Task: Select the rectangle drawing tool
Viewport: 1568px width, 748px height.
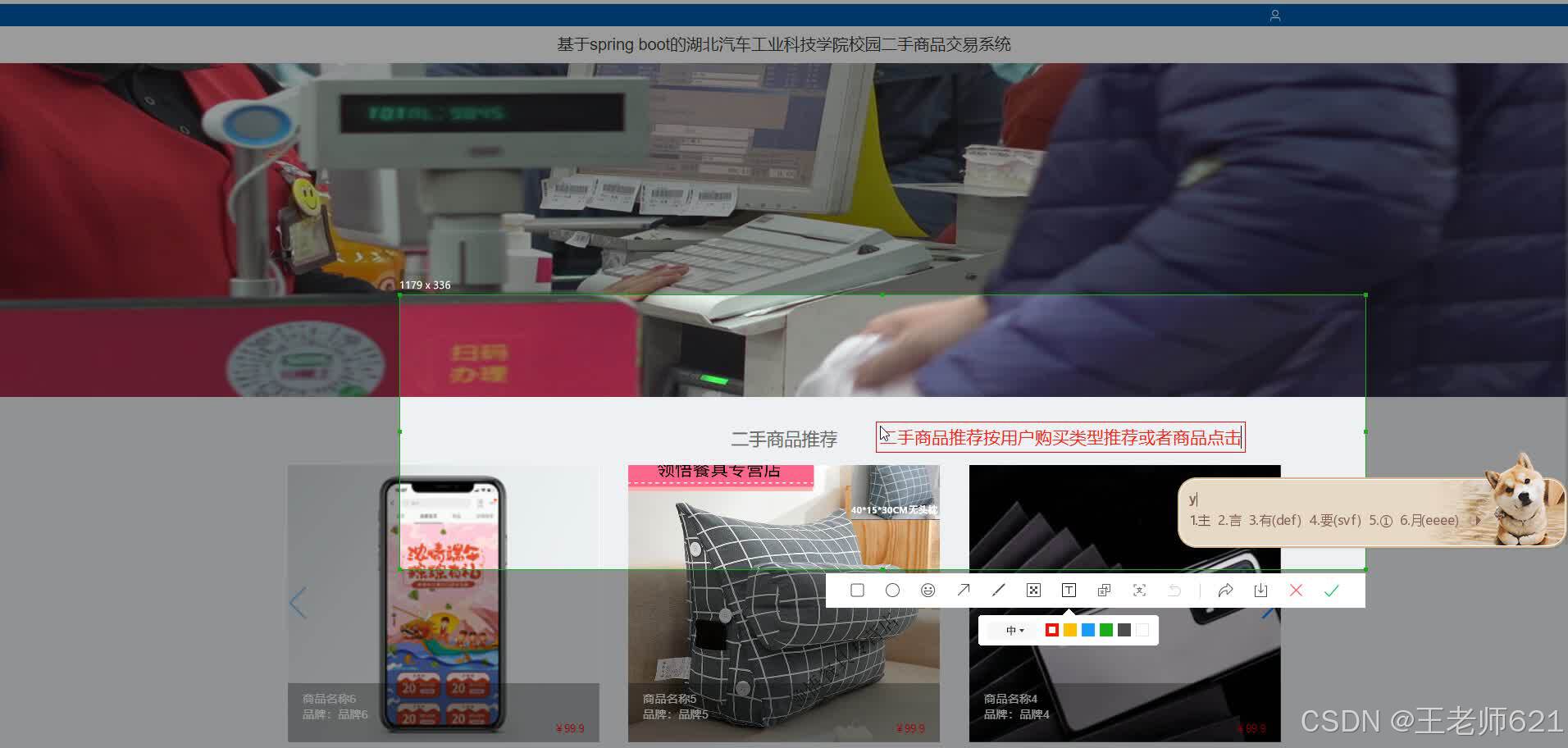Action: [857, 591]
